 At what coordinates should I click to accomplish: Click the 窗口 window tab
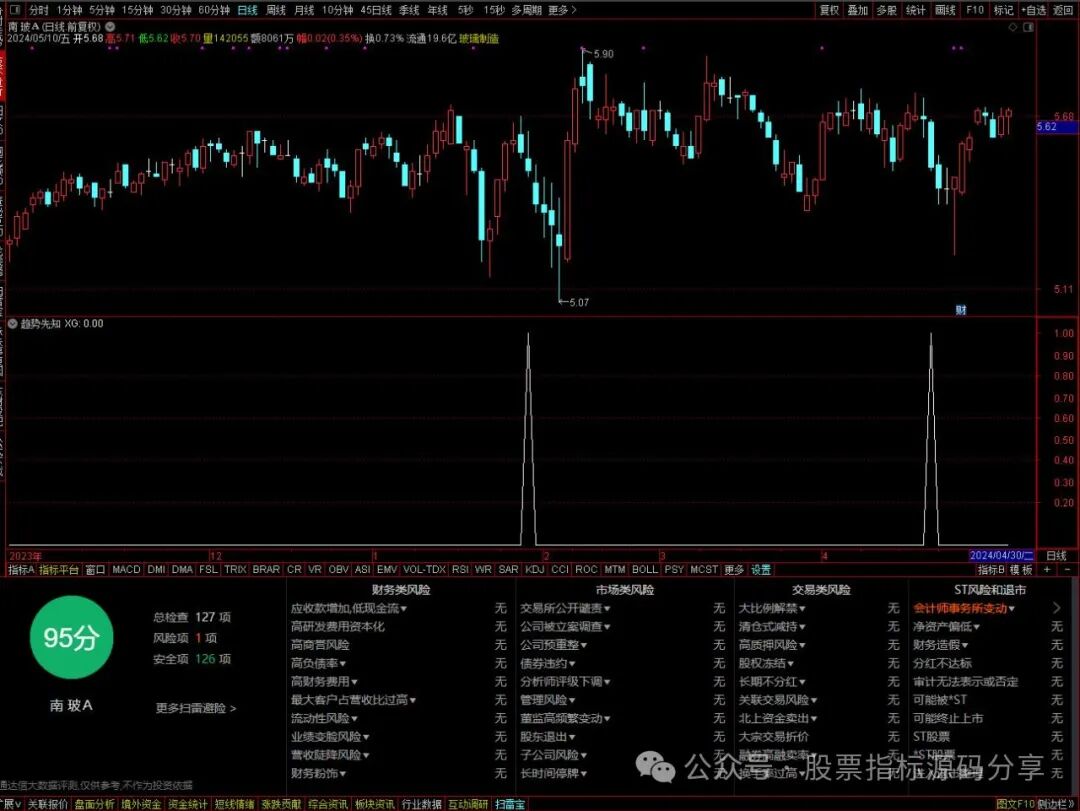tap(95, 570)
